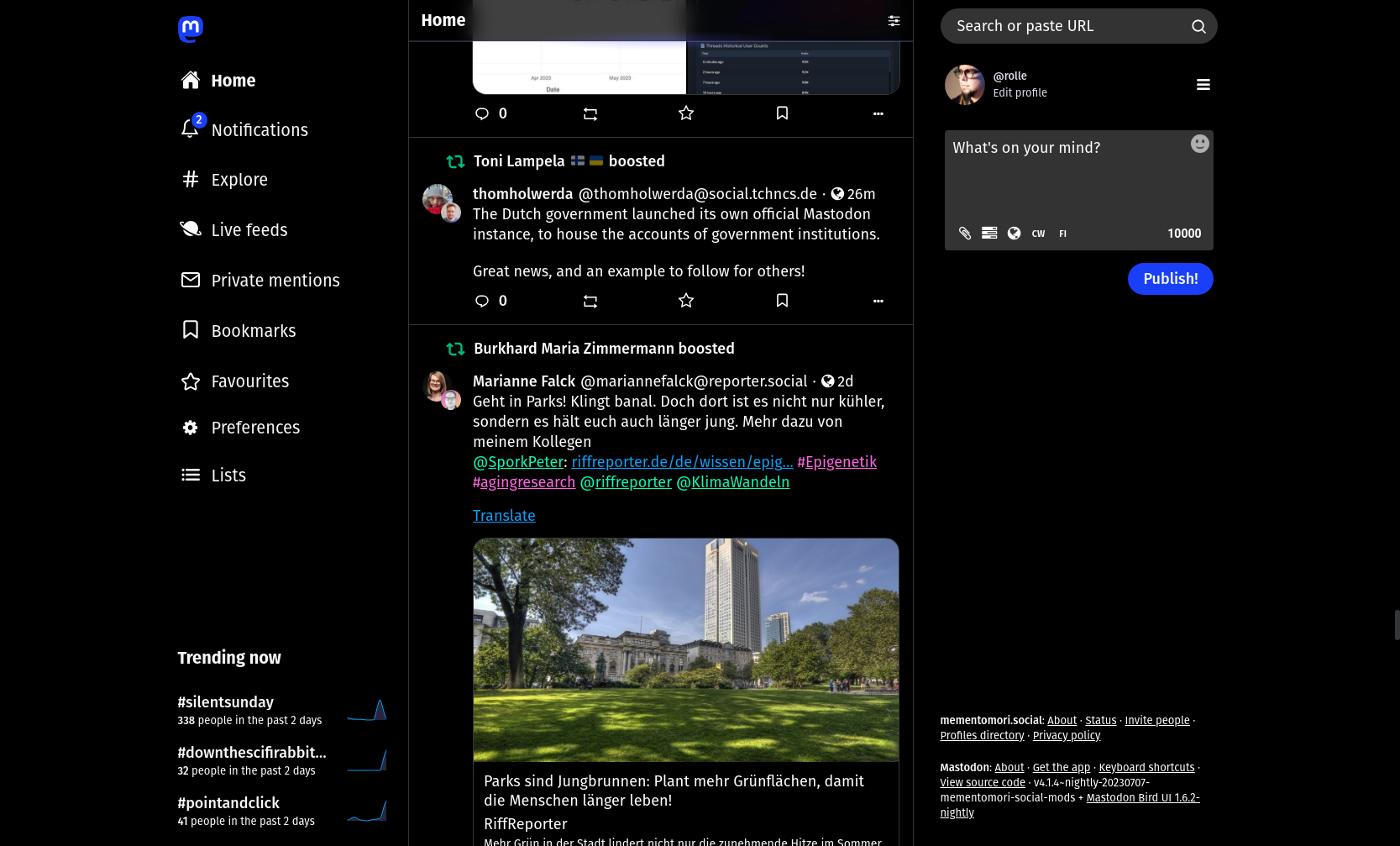1400x846 pixels.
Task: Add a poll to the post
Action: (x=989, y=234)
